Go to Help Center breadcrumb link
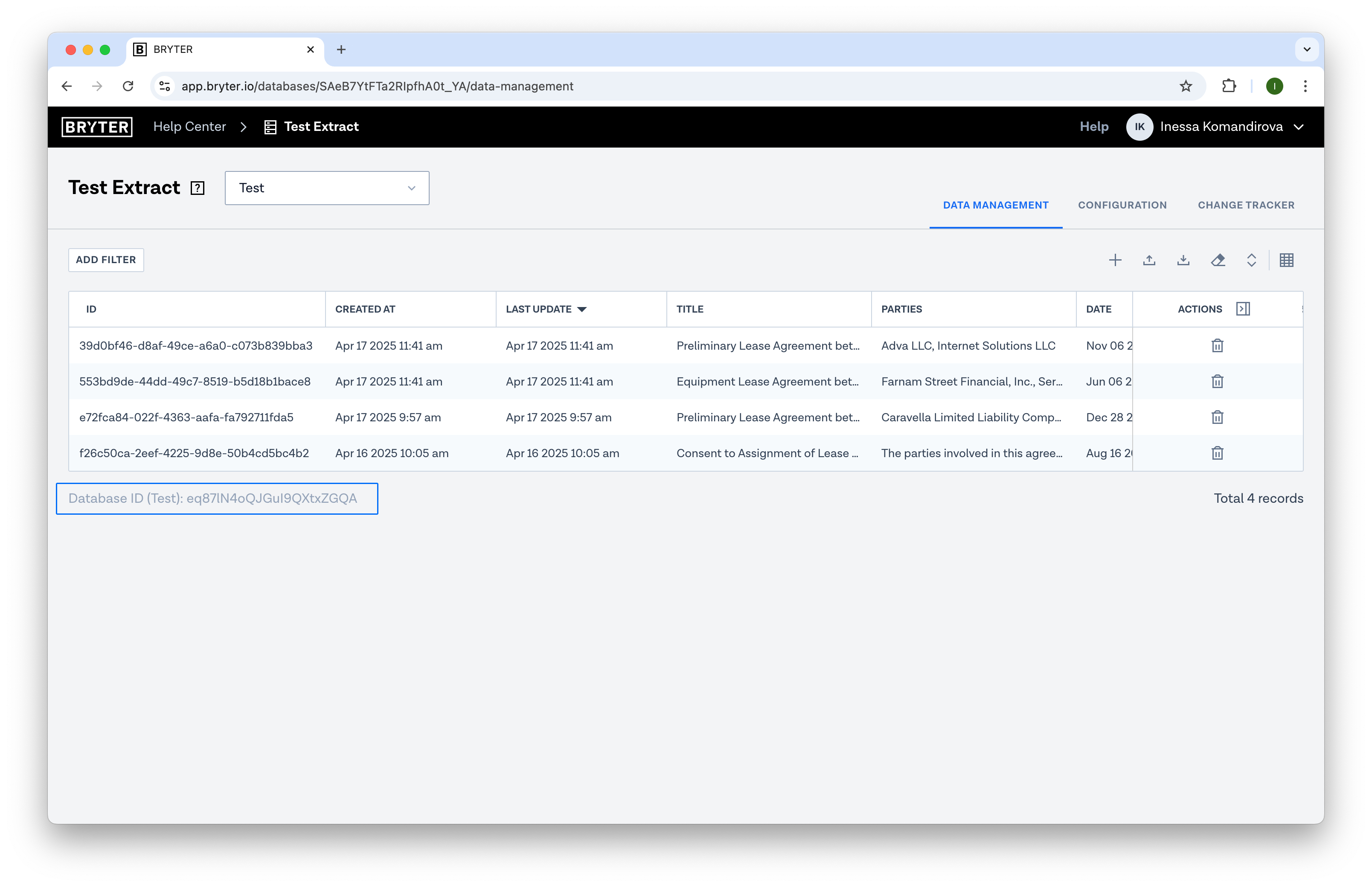Screen dimensions: 1372x887 tap(189, 127)
